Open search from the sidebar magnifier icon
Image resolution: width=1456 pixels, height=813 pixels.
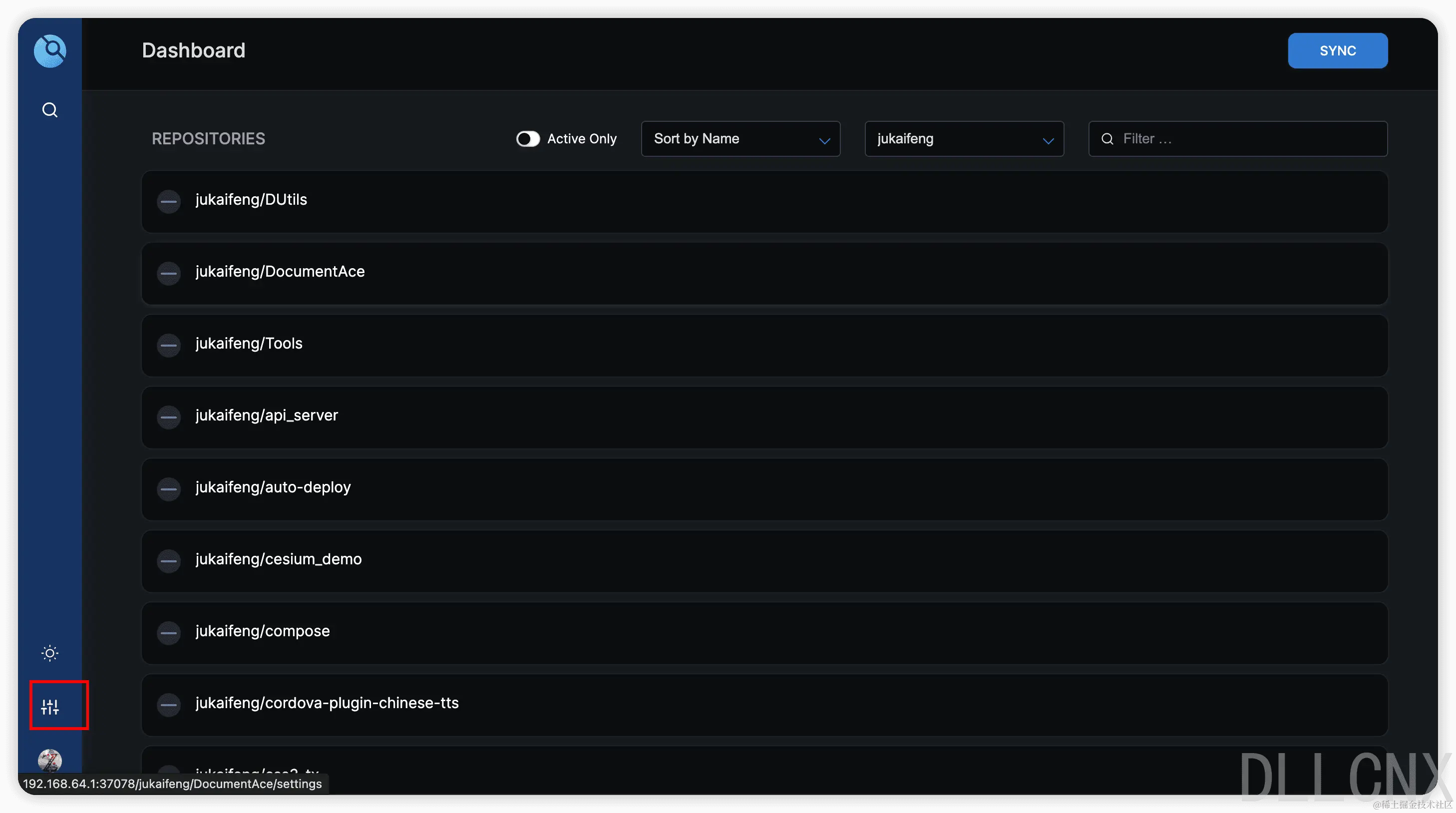pyautogui.click(x=50, y=110)
